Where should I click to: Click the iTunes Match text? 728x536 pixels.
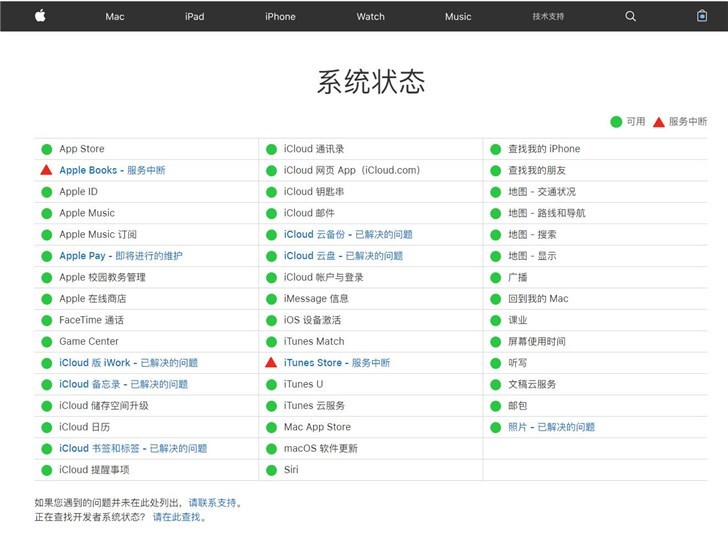[314, 341]
